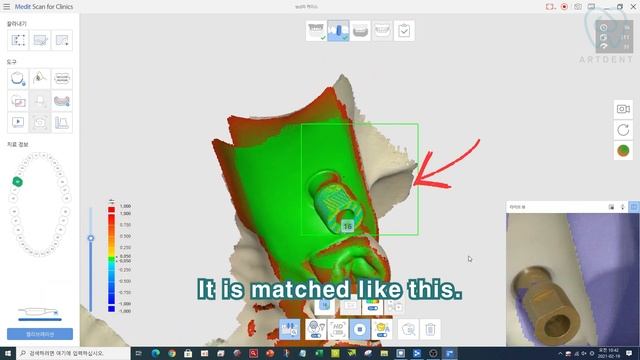This screenshot has height=360, width=640.
Task: Enable the HD scan mode
Action: click(x=338, y=329)
